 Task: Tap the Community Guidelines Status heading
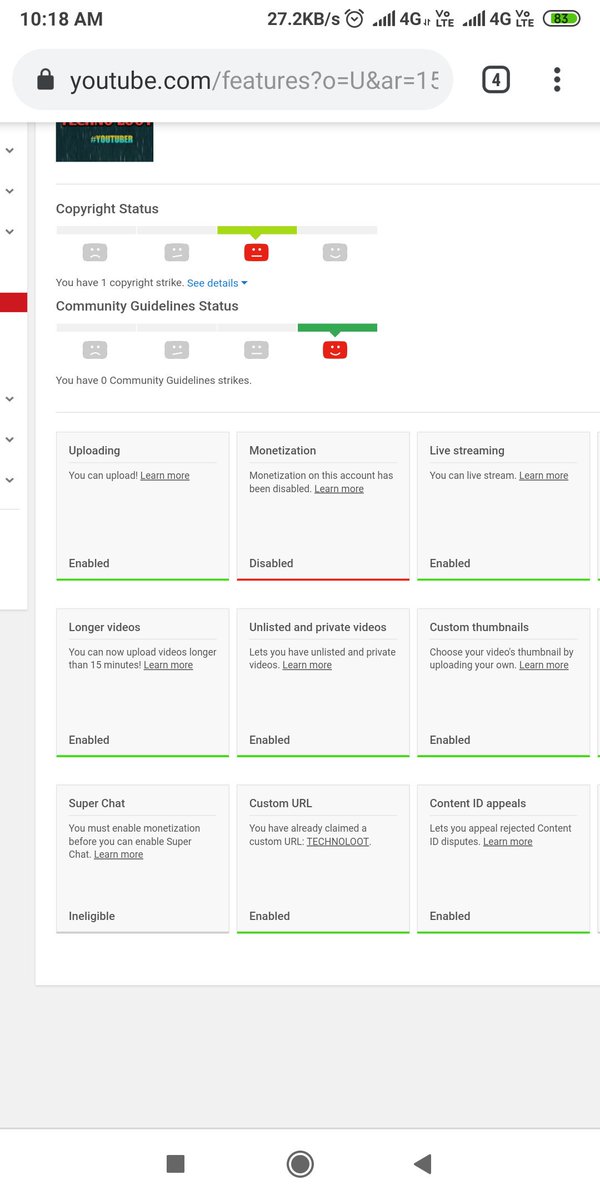click(x=147, y=306)
